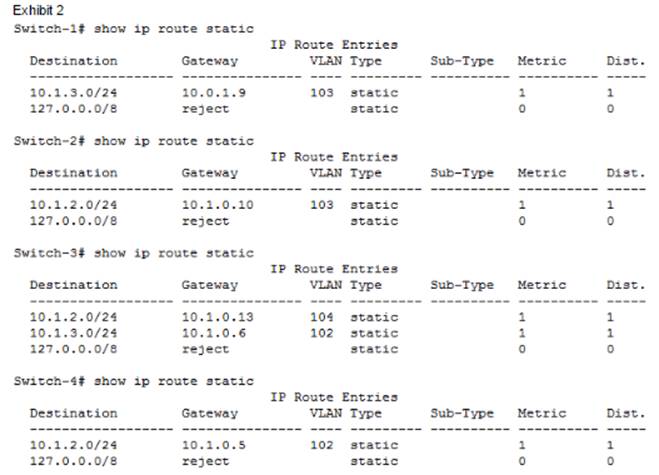Select the Sub-Type header in Switch-2 table
The height and width of the screenshot is (475, 659).
point(462,173)
